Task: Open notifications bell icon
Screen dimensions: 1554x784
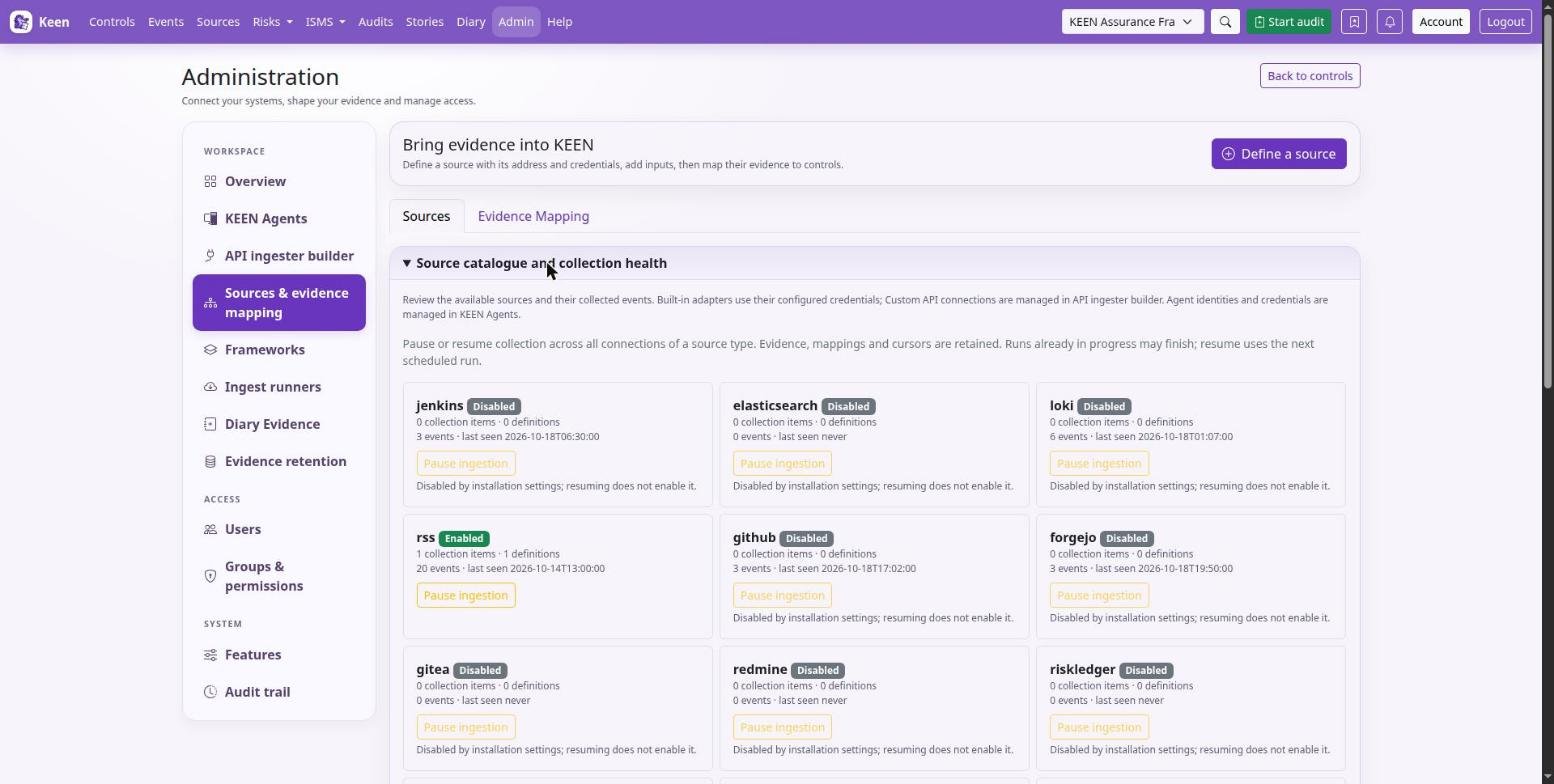Action: (1389, 22)
